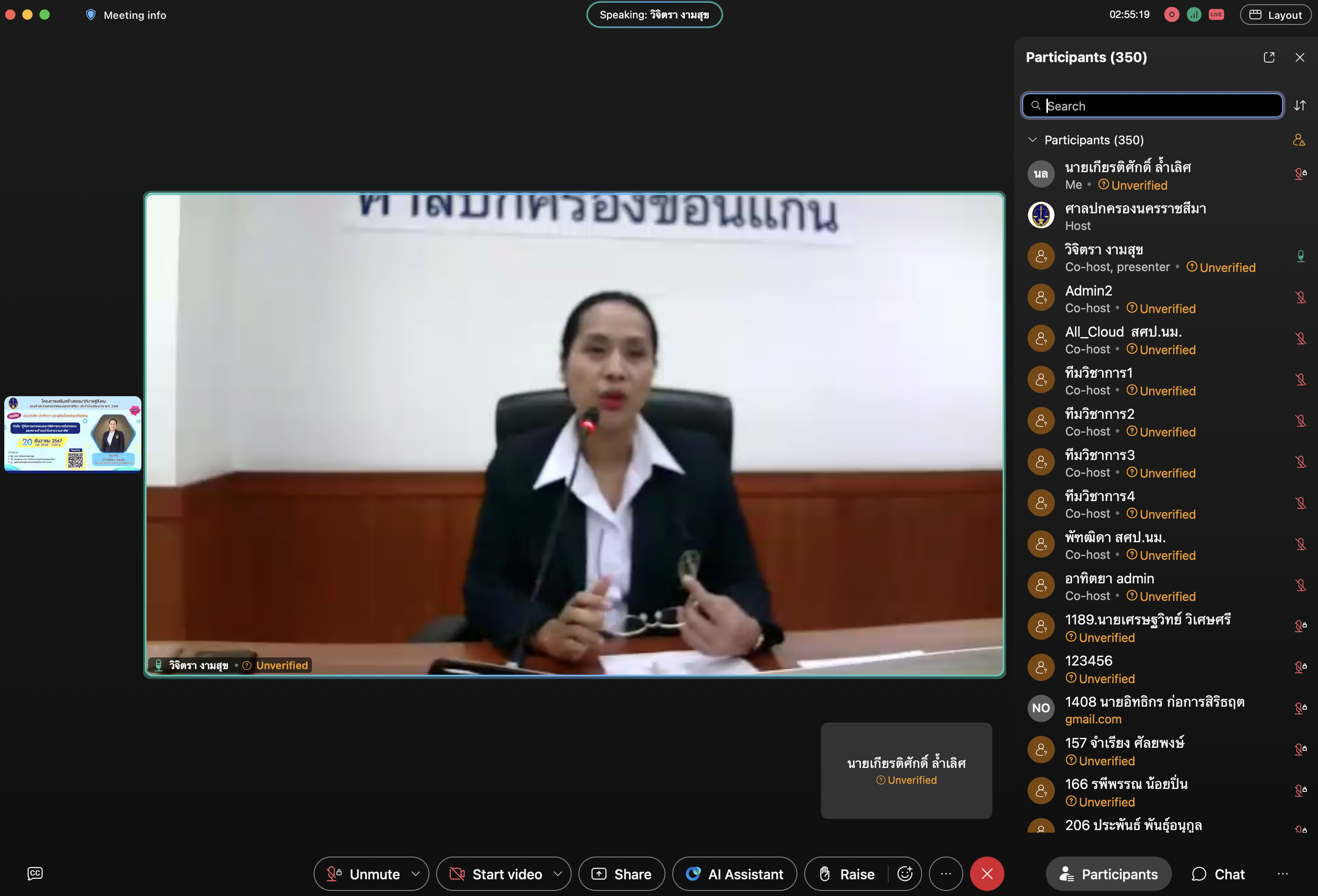Click the invite people icon in list header
The width and height of the screenshot is (1318, 896).
1298,140
